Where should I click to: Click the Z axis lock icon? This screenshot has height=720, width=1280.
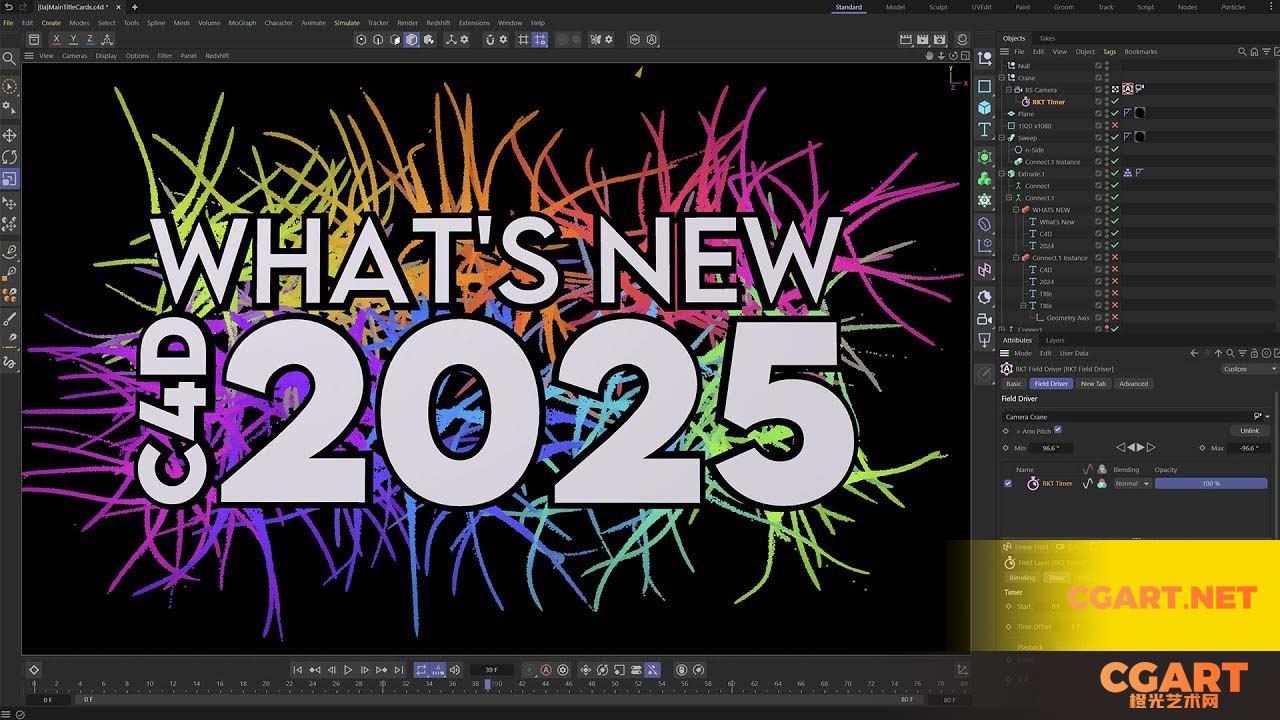[x=90, y=39]
